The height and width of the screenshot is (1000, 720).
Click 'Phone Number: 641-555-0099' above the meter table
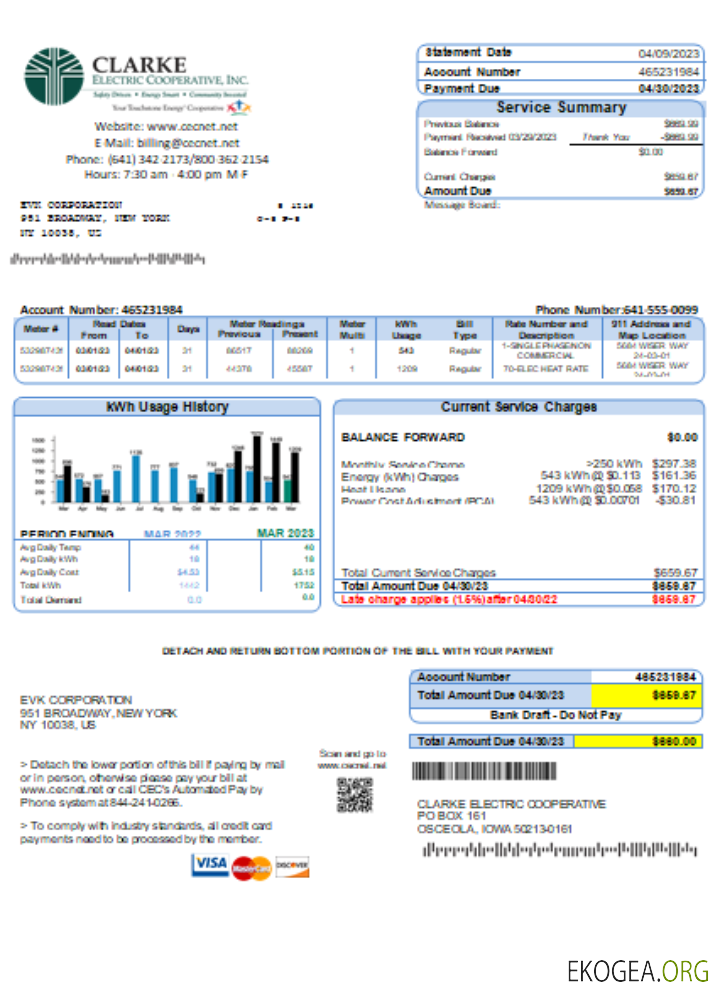coord(616,309)
